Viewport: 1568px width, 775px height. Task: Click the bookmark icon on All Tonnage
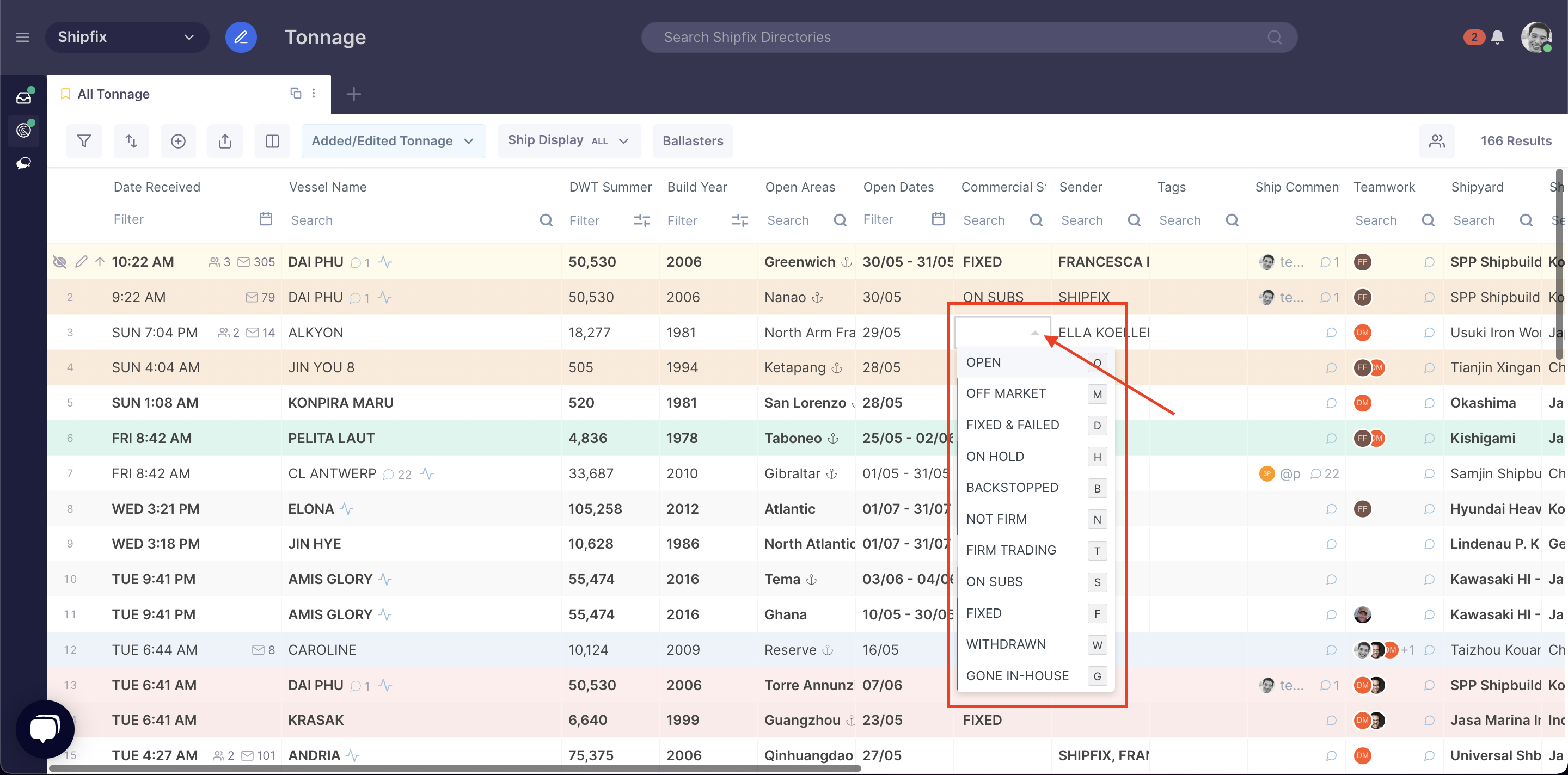65,94
